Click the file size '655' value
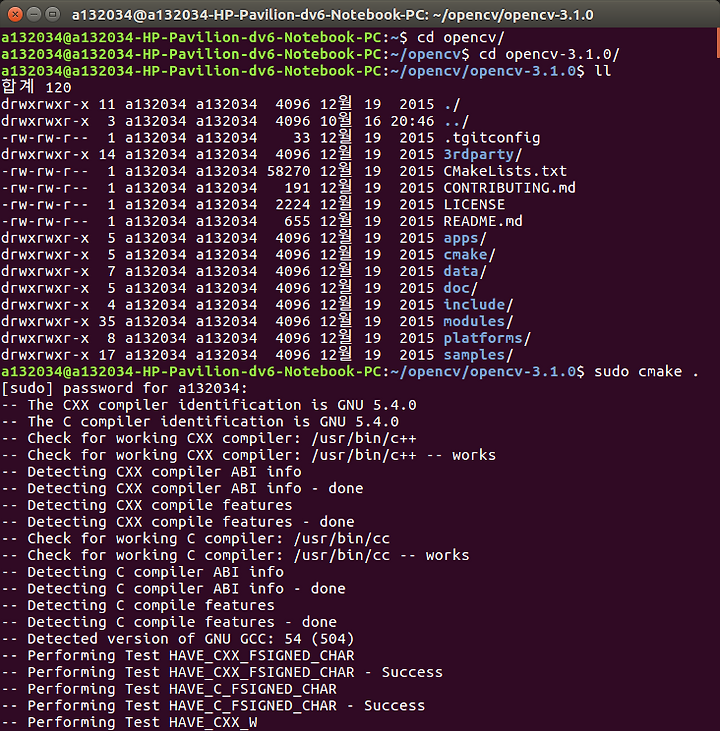 297,221
